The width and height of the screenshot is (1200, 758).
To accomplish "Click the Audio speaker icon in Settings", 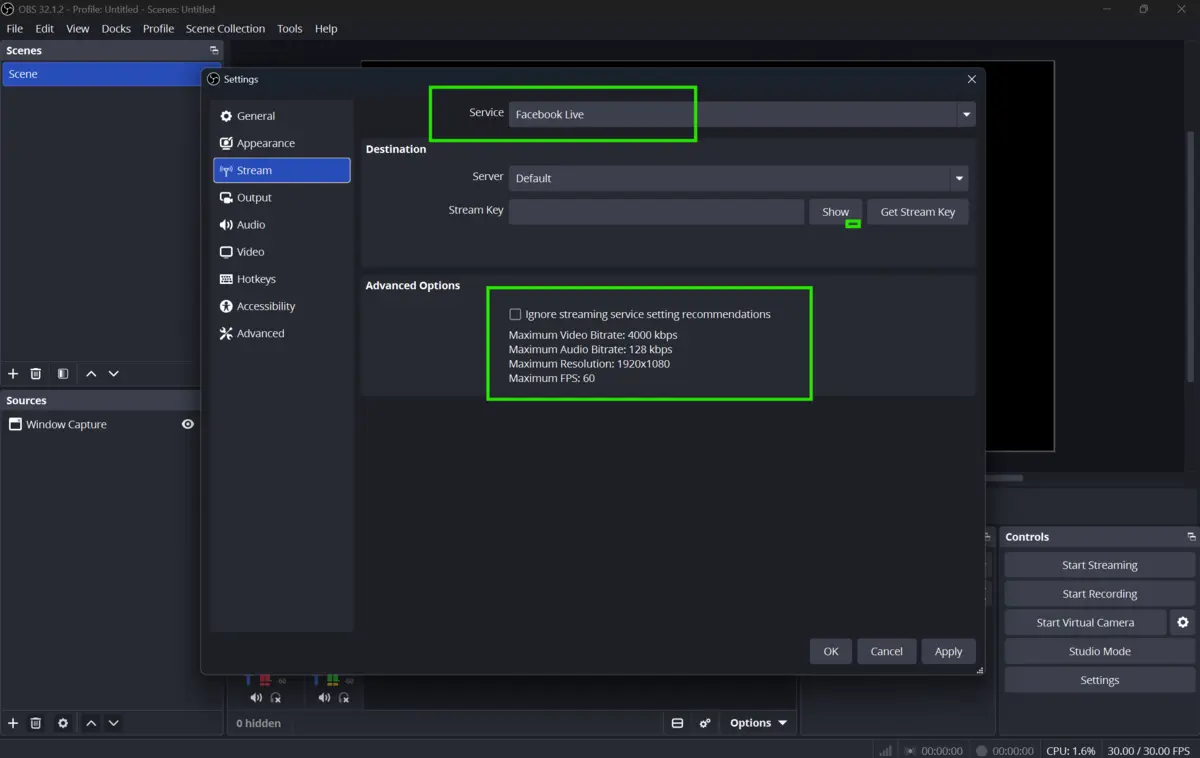I will pos(226,225).
